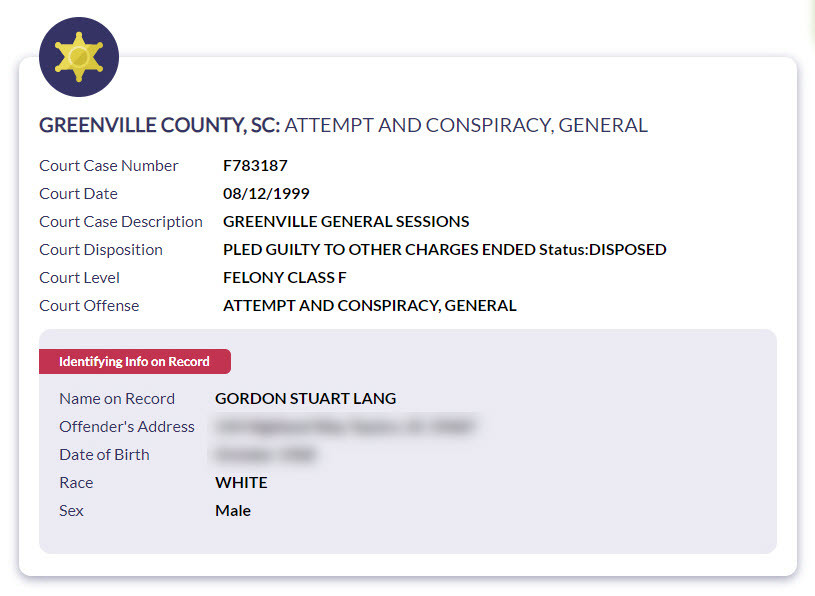Select the name Gordon Stuart Lang
815x596 pixels.
click(305, 398)
